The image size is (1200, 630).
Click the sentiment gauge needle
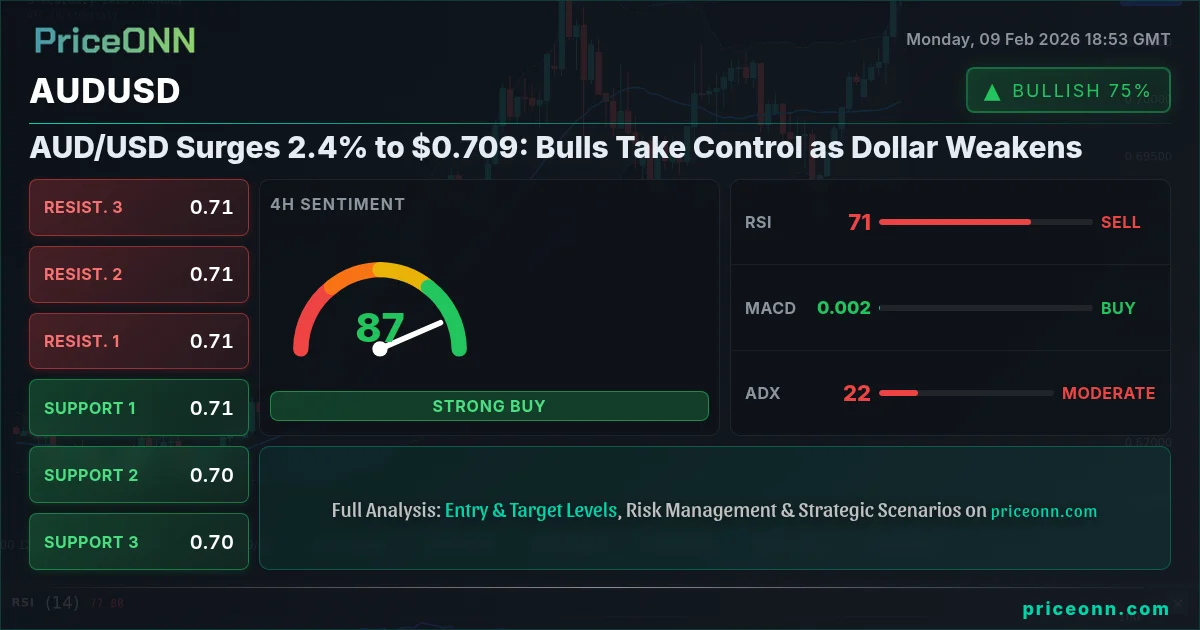(410, 335)
